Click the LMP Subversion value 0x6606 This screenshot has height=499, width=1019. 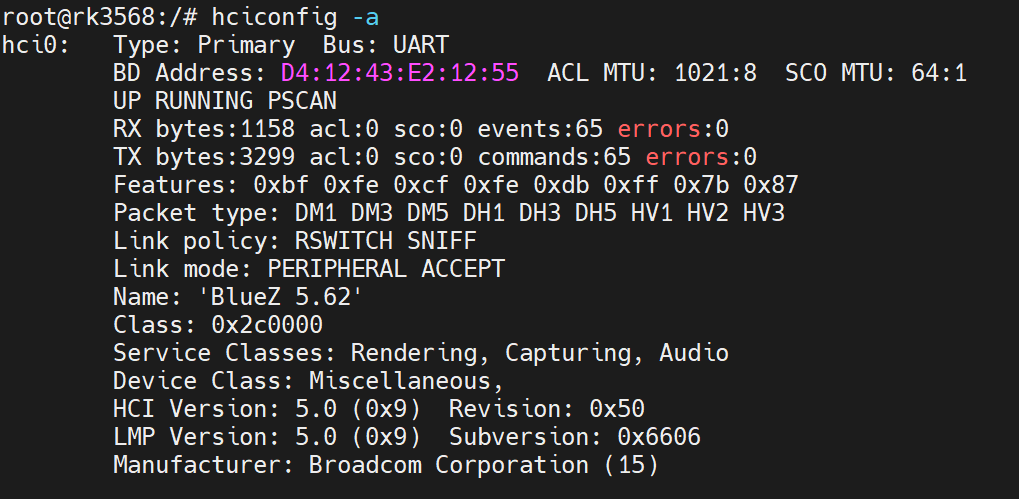click(658, 437)
